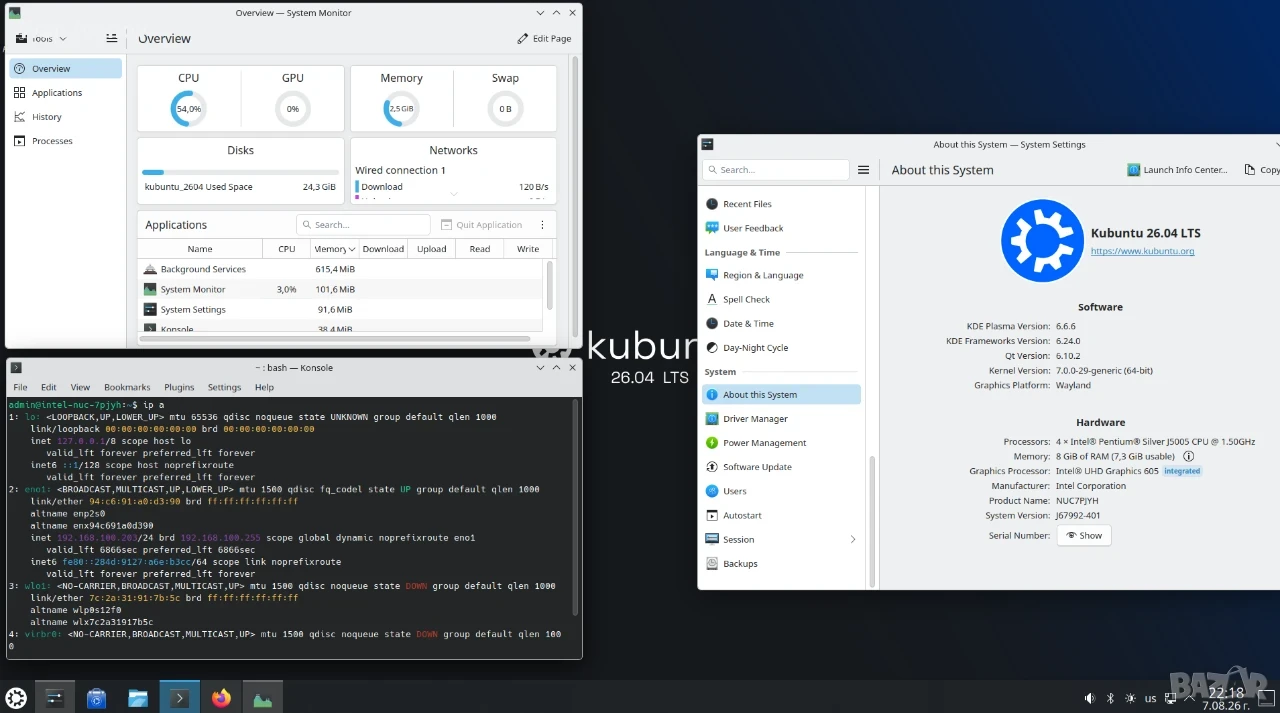Click the Memory usage gauge
Viewport: 1280px width, 713px height.
[401, 108]
